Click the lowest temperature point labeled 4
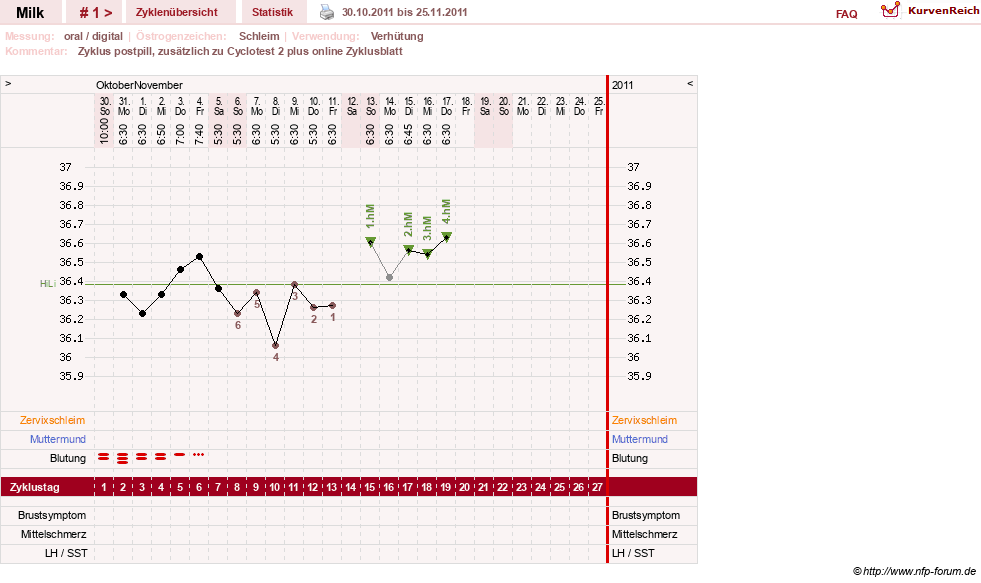The height and width of the screenshot is (583, 981). coord(275,345)
